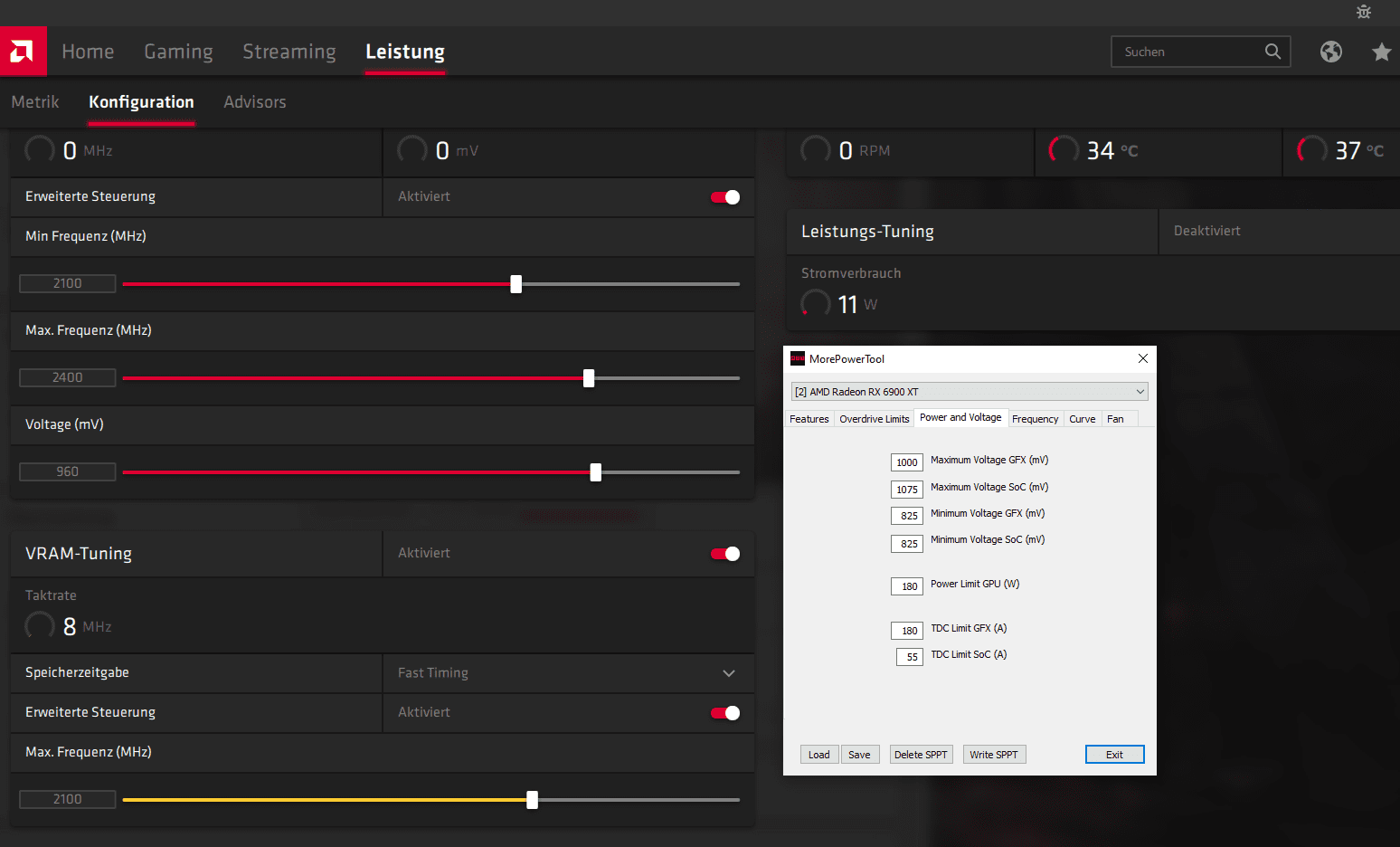
Task: Switch to the Metrik subtab
Action: pos(35,102)
